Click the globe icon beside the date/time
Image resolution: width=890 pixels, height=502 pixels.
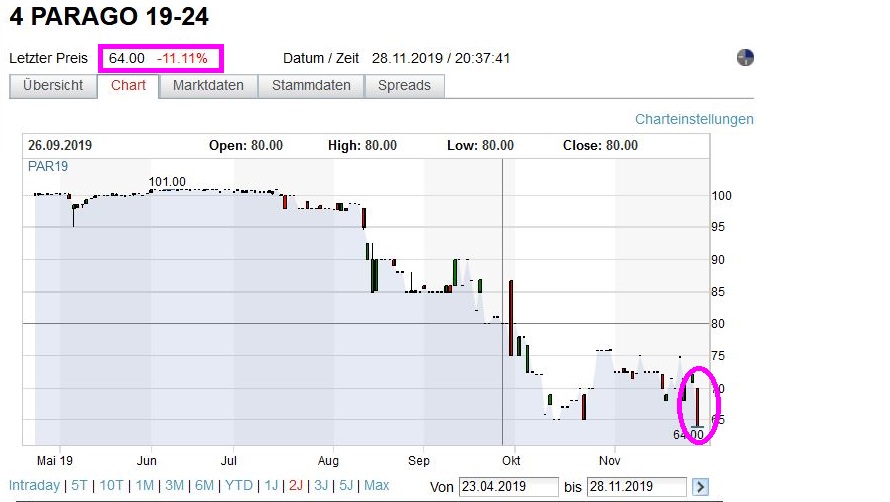coord(745,58)
